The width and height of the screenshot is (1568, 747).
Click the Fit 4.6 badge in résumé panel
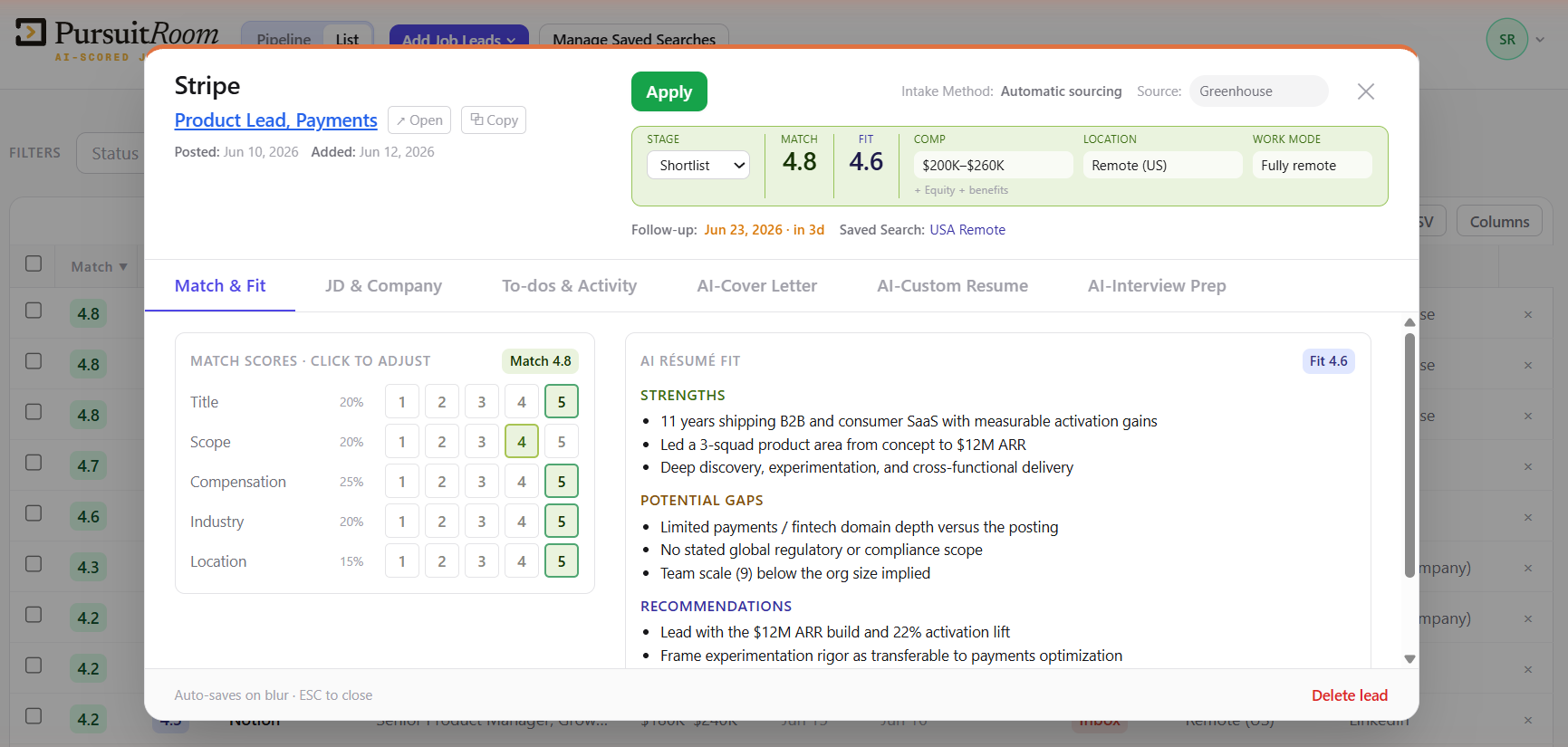pos(1328,361)
